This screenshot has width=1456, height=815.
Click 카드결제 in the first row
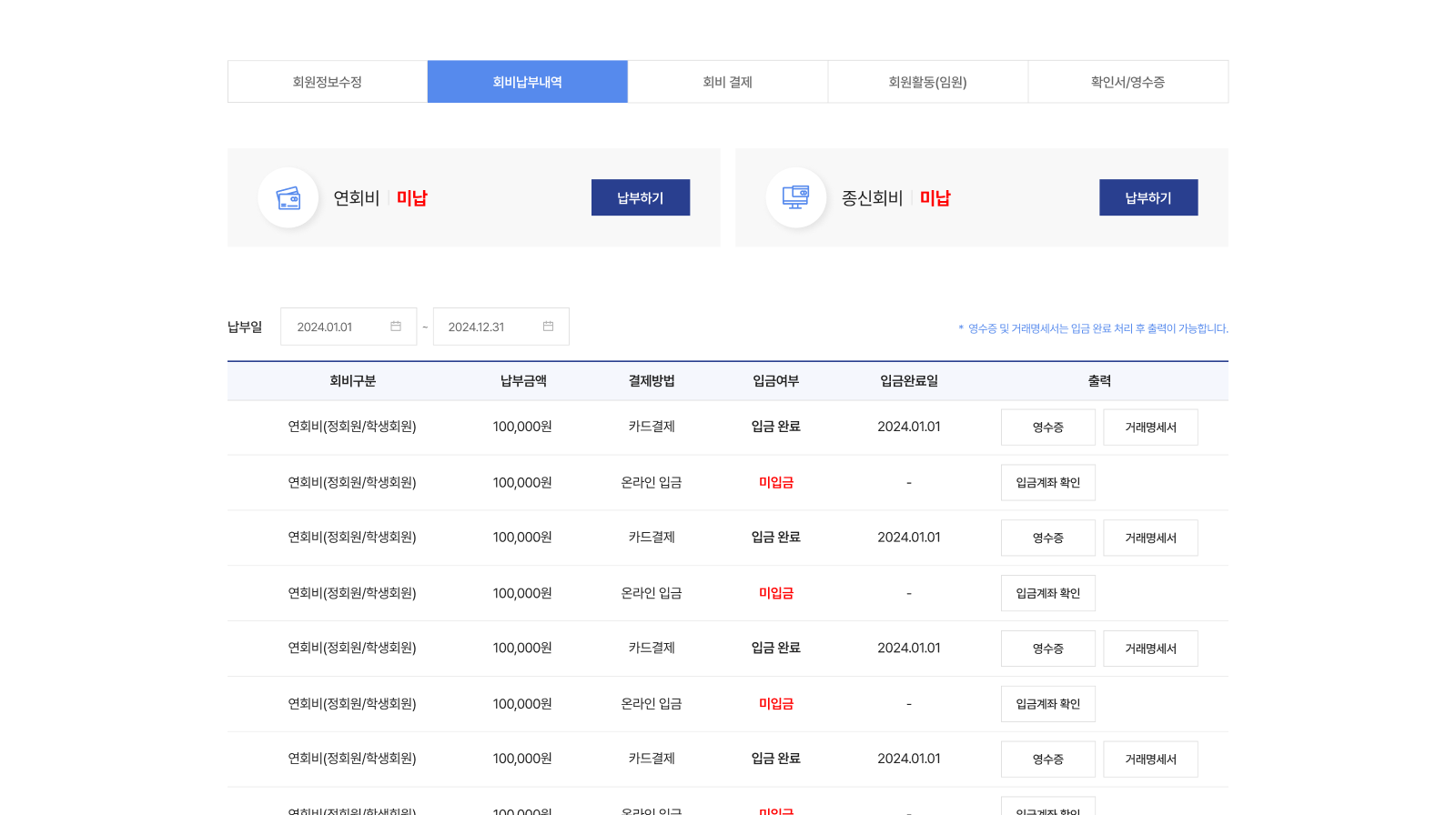coord(652,427)
